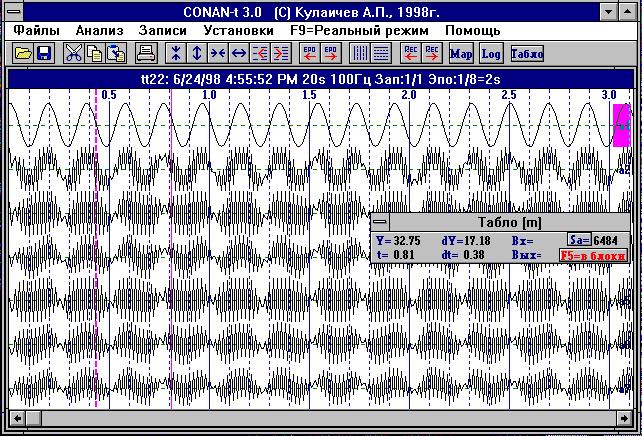Click the Open file folder icon
This screenshot has height=436, width=642.
point(23,53)
